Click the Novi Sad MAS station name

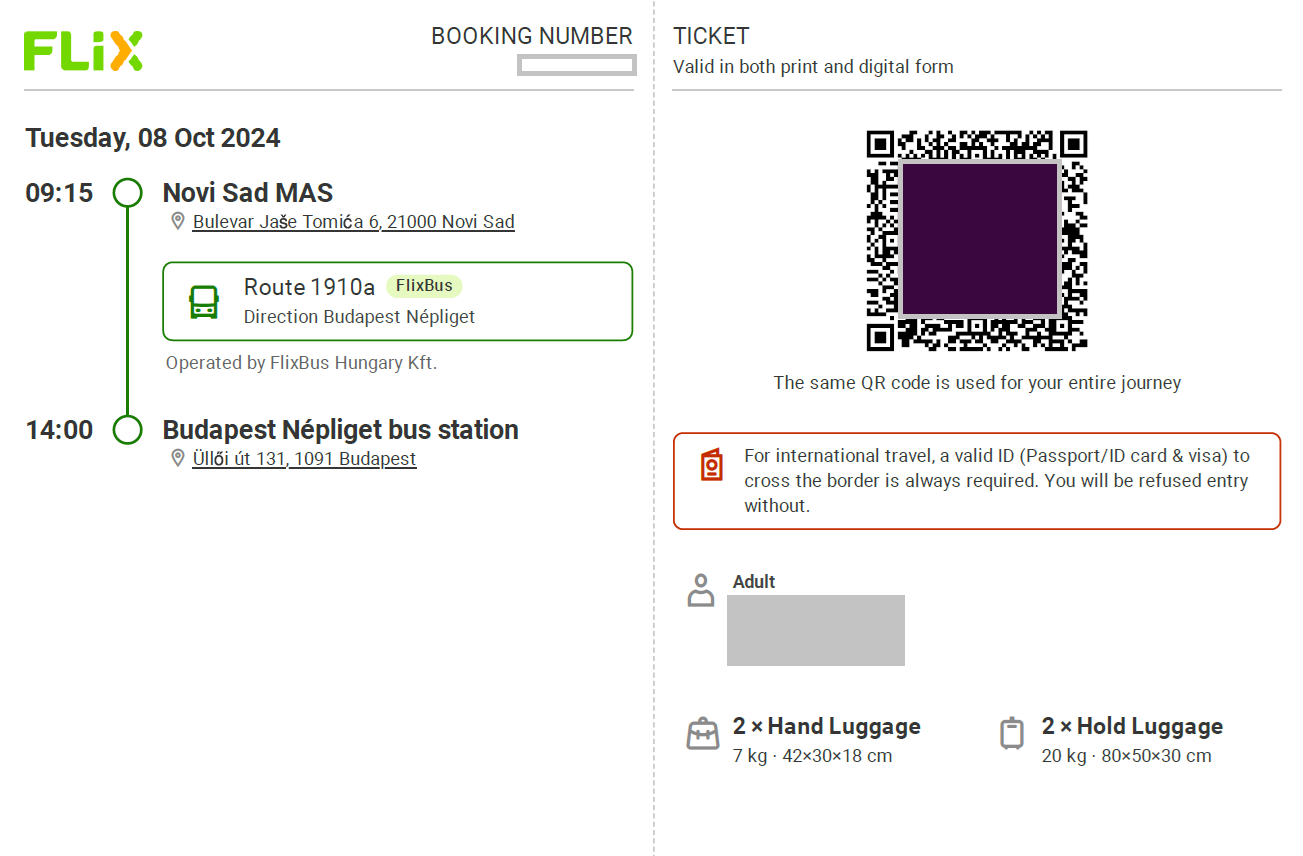pyautogui.click(x=248, y=193)
